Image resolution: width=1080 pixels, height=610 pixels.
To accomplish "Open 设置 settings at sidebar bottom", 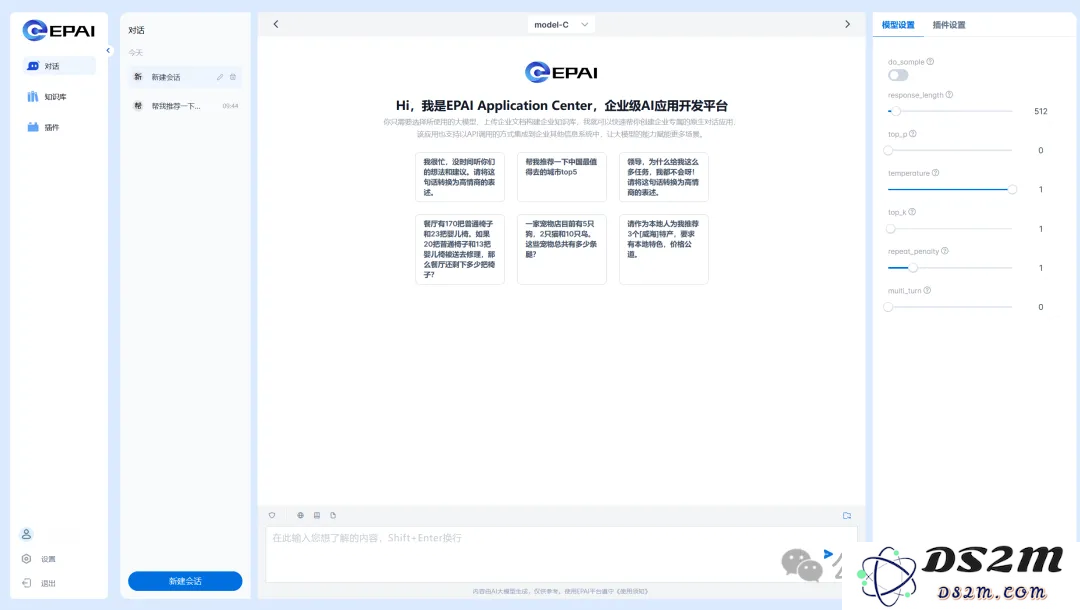I will click(39, 559).
